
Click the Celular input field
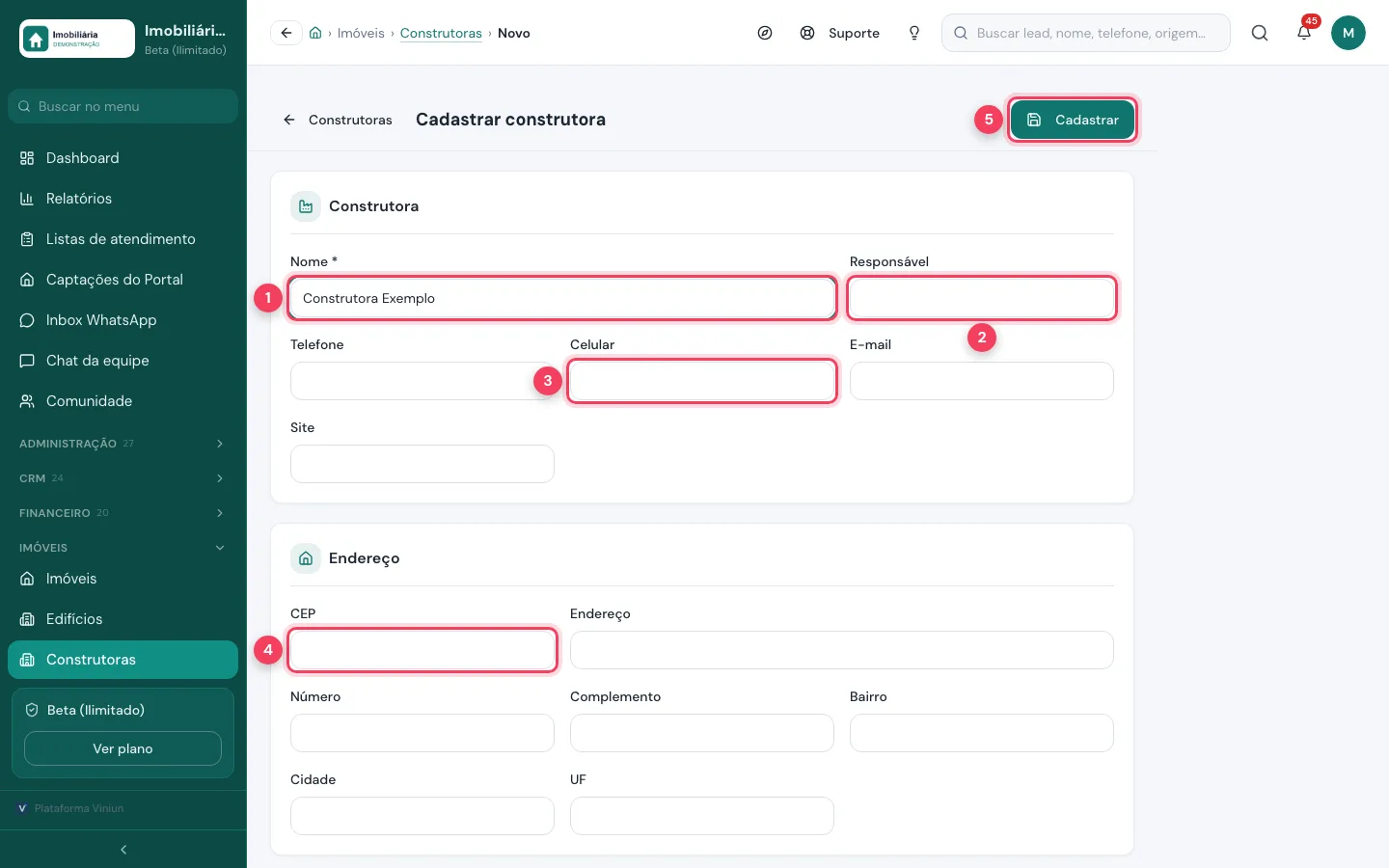[x=702, y=381]
